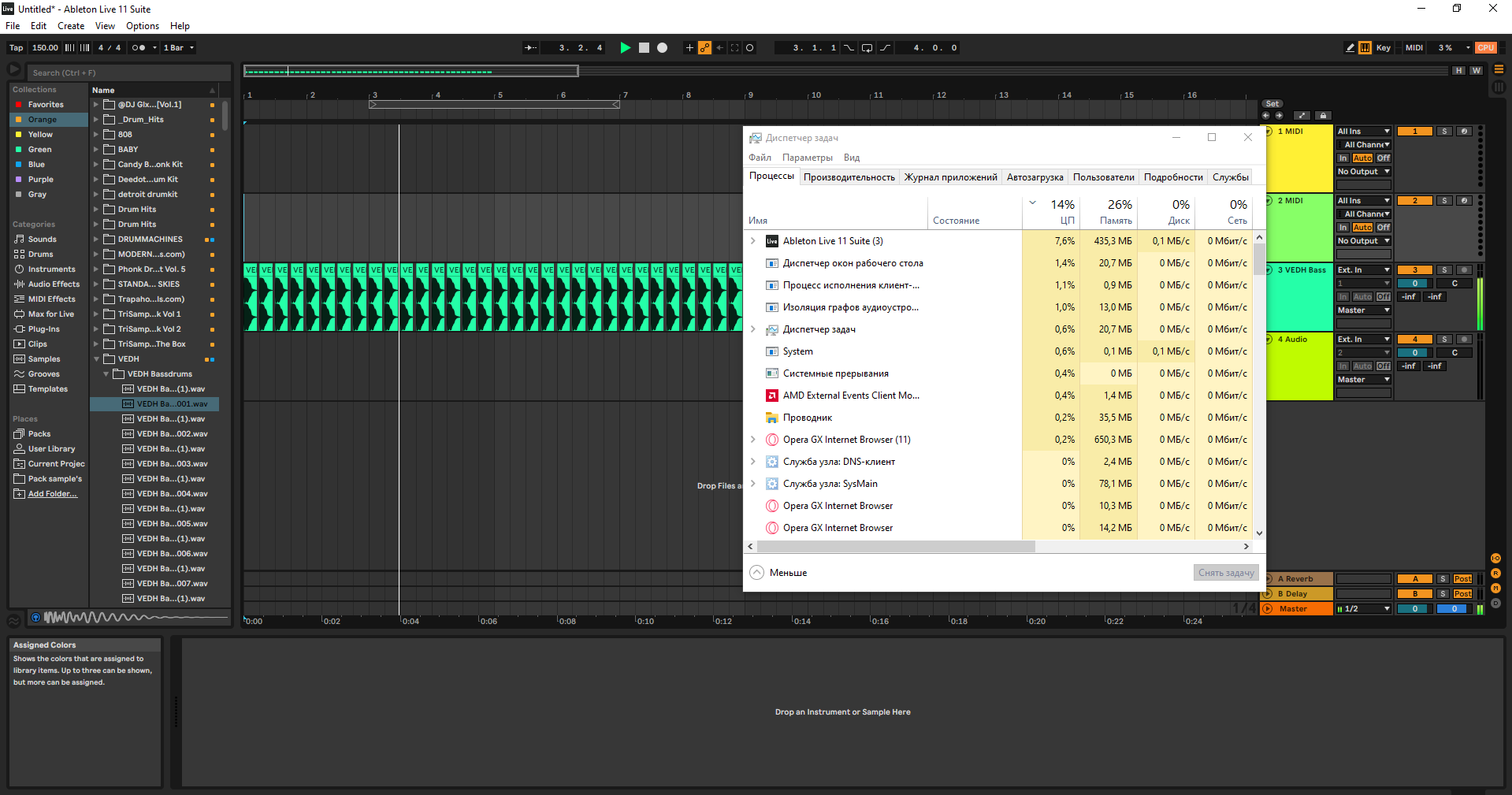Switch to 'Автозагрузка' tab in Task Manager
The width and height of the screenshot is (1512, 795).
tap(1035, 177)
